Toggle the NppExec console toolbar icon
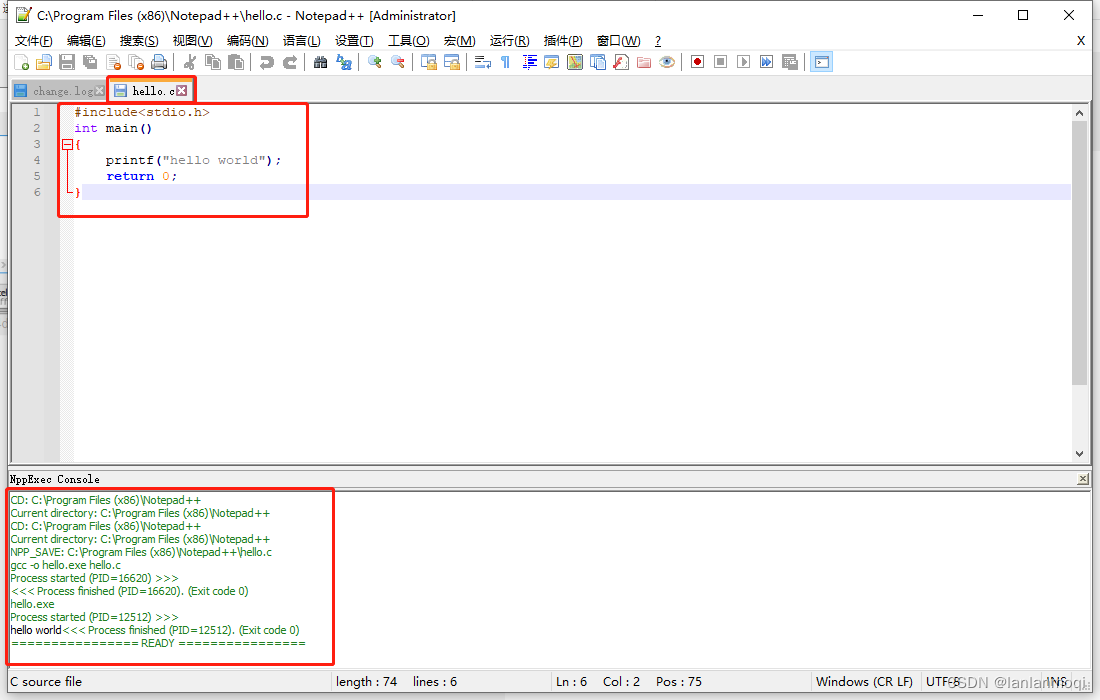Viewport: 1100px width, 700px height. [821, 62]
